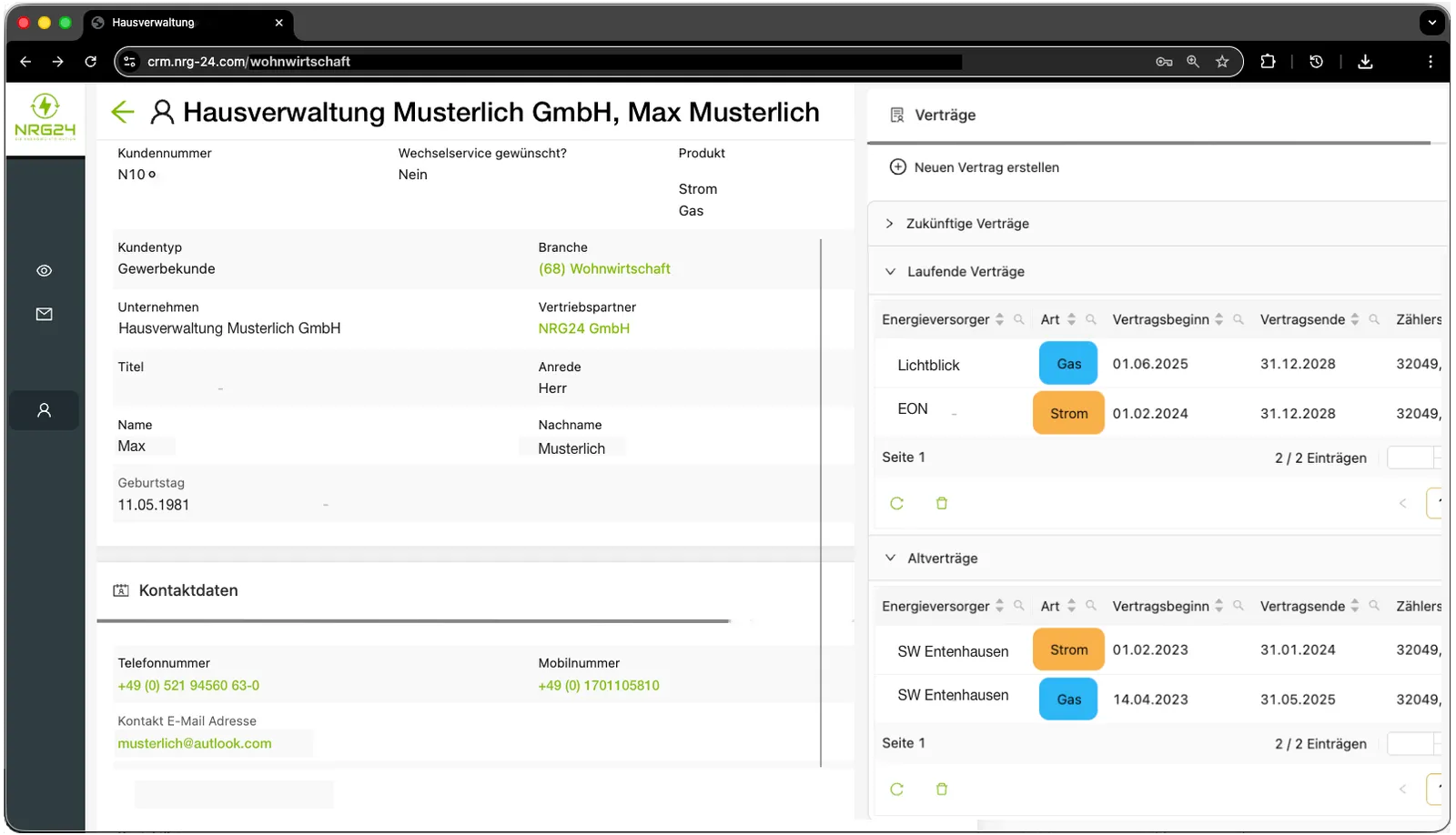This screenshot has height=835, width=1456.
Task: Open the (68) Wohnwirtschaft branch link
Action: point(604,269)
